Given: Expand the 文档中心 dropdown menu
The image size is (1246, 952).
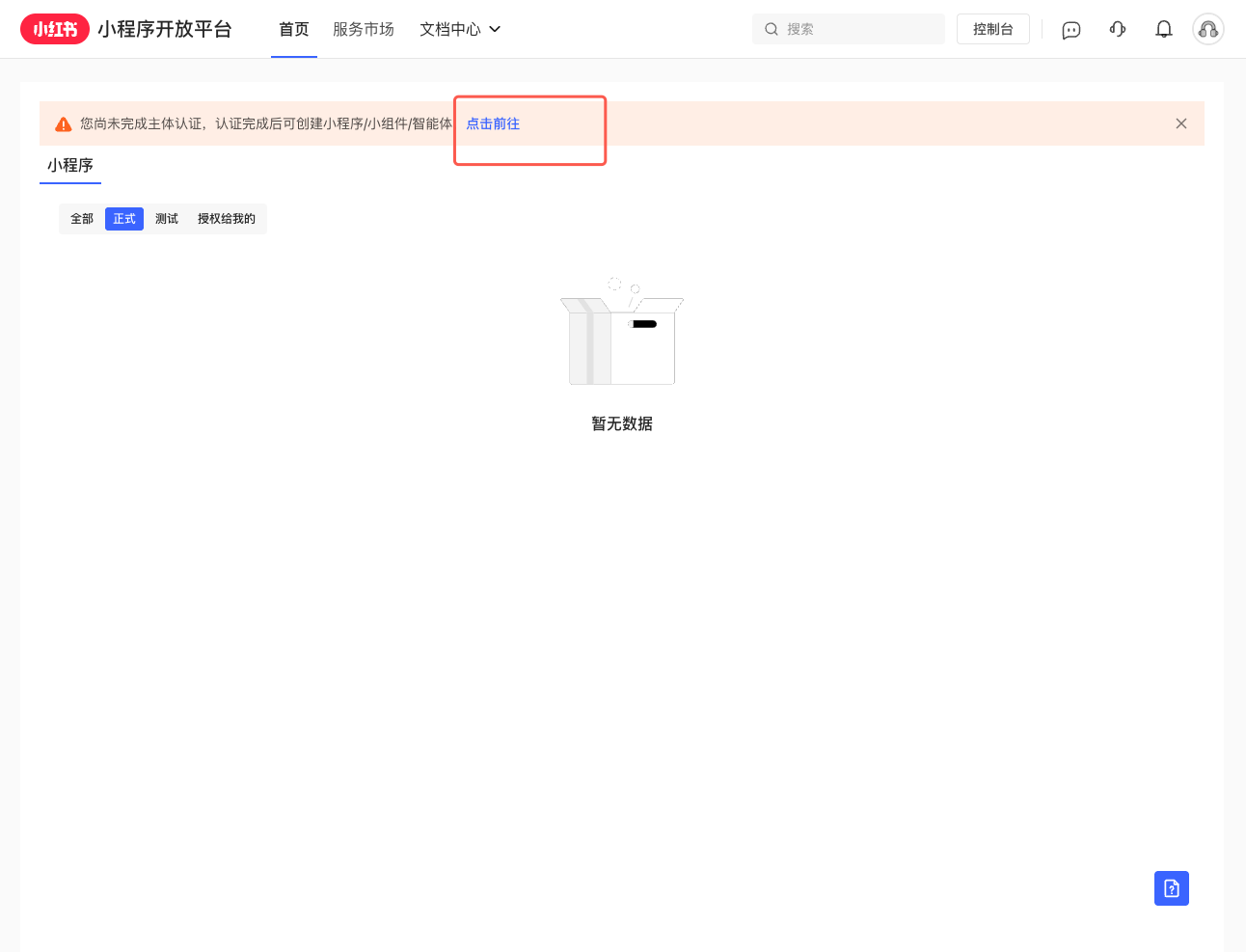Looking at the screenshot, I should tap(450, 29).
